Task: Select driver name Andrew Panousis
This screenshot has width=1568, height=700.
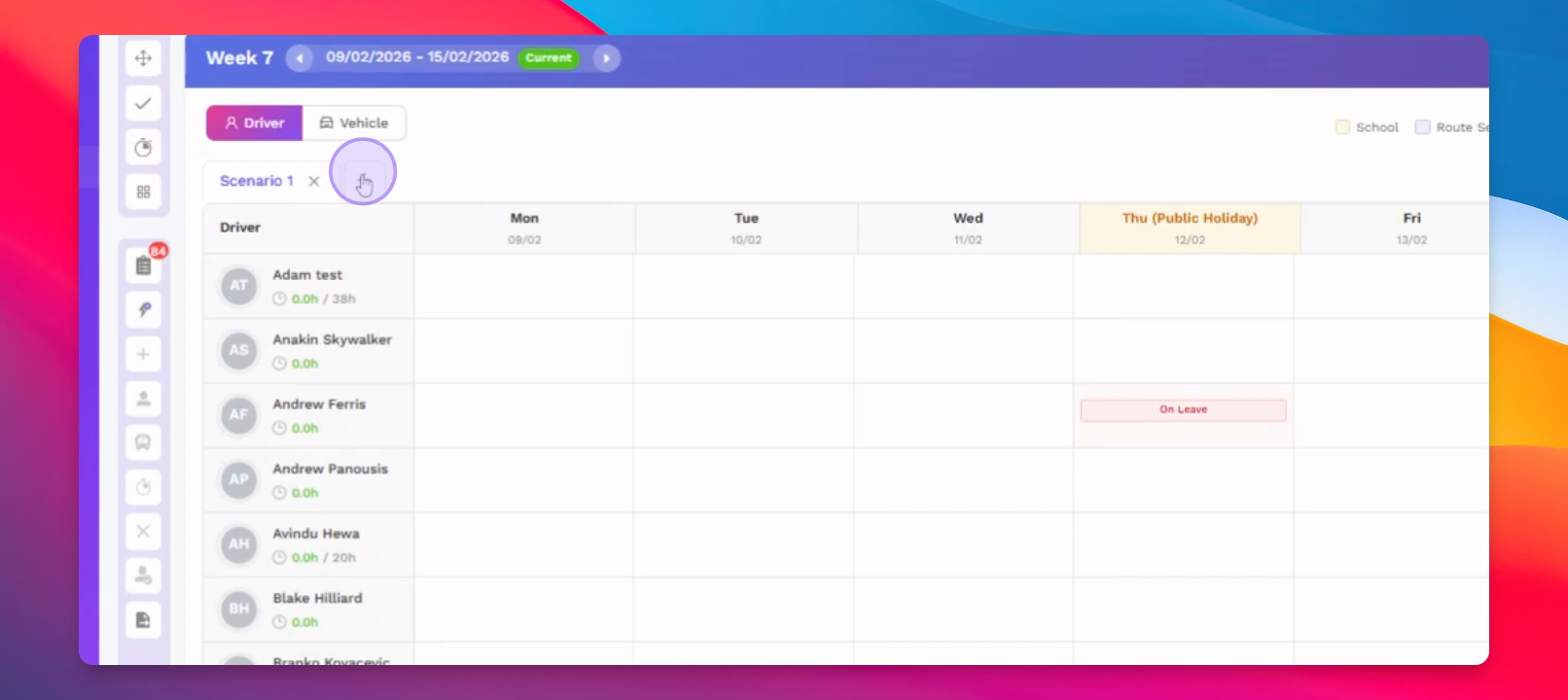Action: coord(331,469)
